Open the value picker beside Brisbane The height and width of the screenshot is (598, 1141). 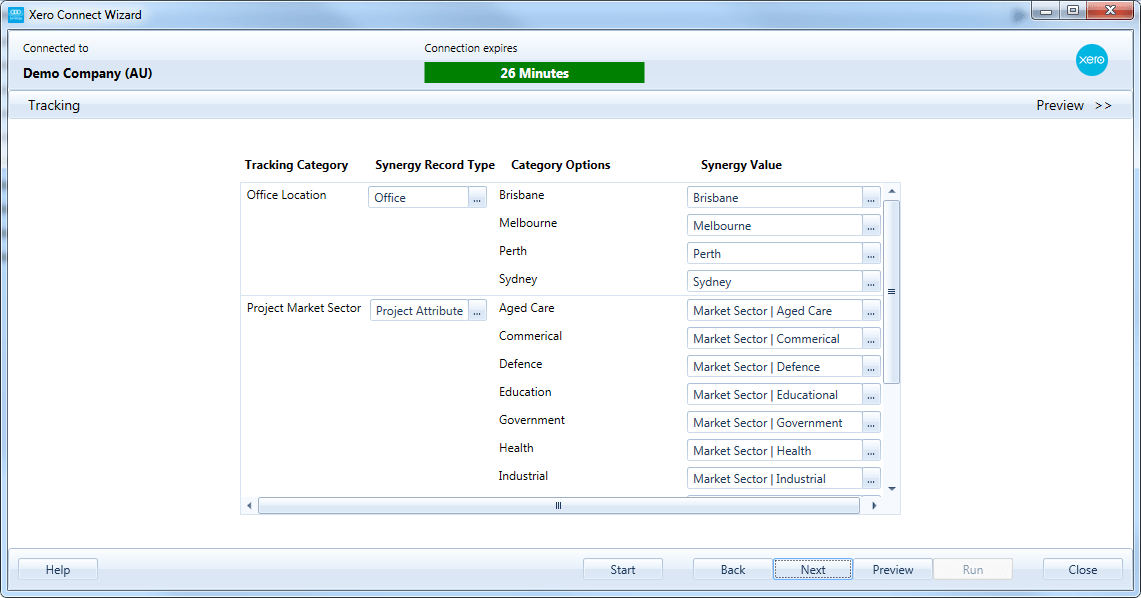point(870,197)
